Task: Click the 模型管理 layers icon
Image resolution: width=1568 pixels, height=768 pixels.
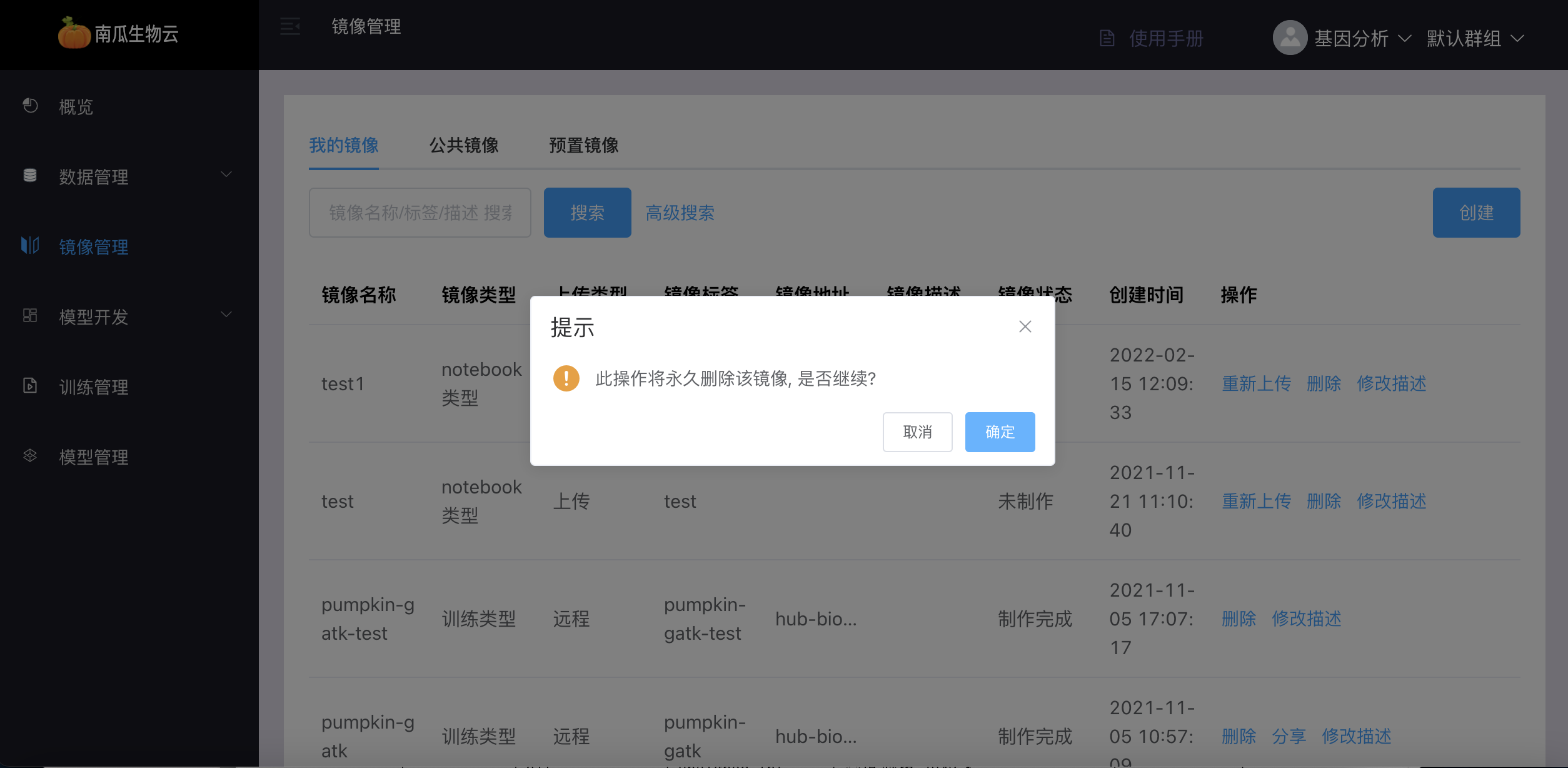Action: pyautogui.click(x=30, y=455)
